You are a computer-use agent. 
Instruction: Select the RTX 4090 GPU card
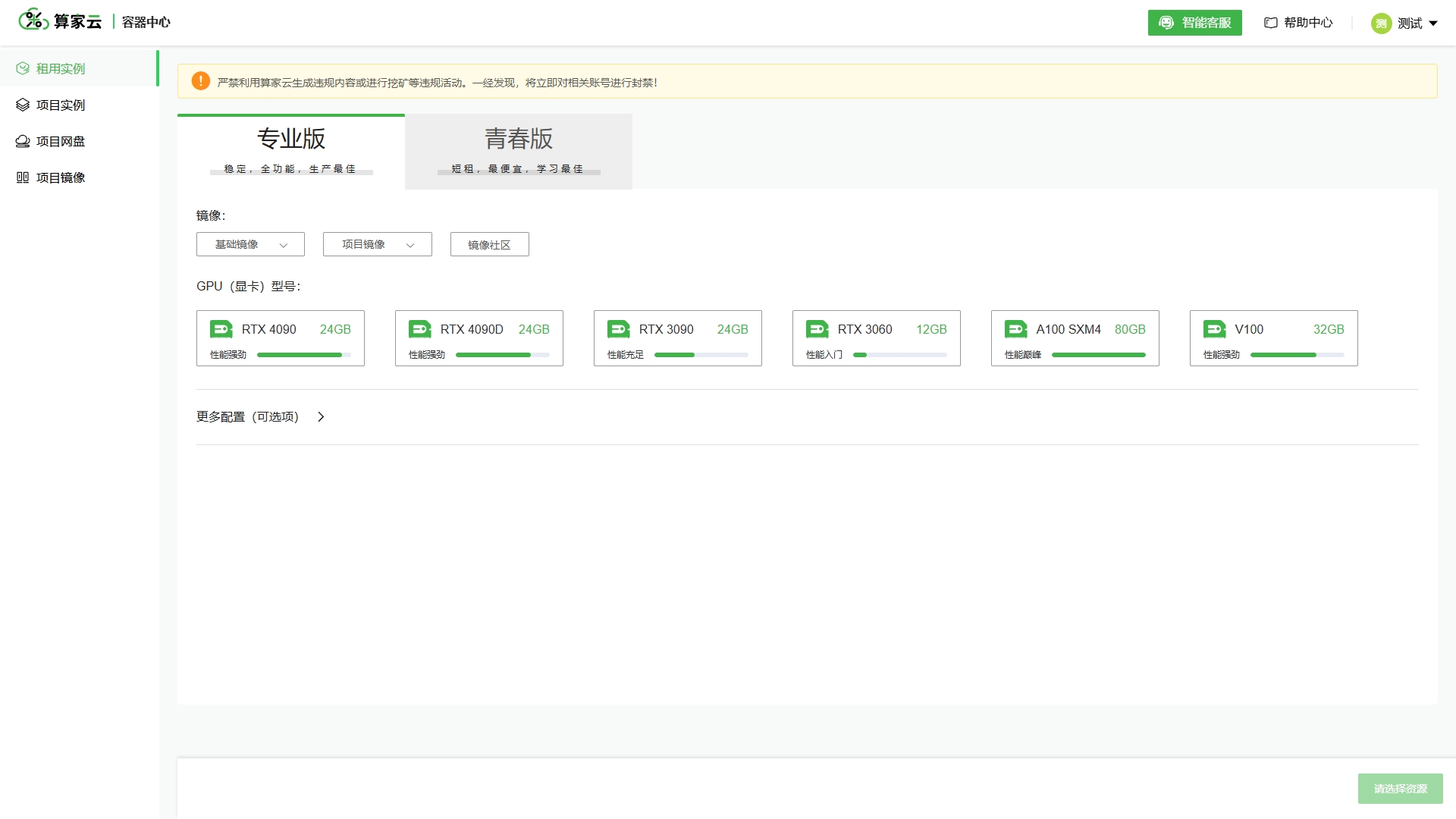(x=280, y=338)
